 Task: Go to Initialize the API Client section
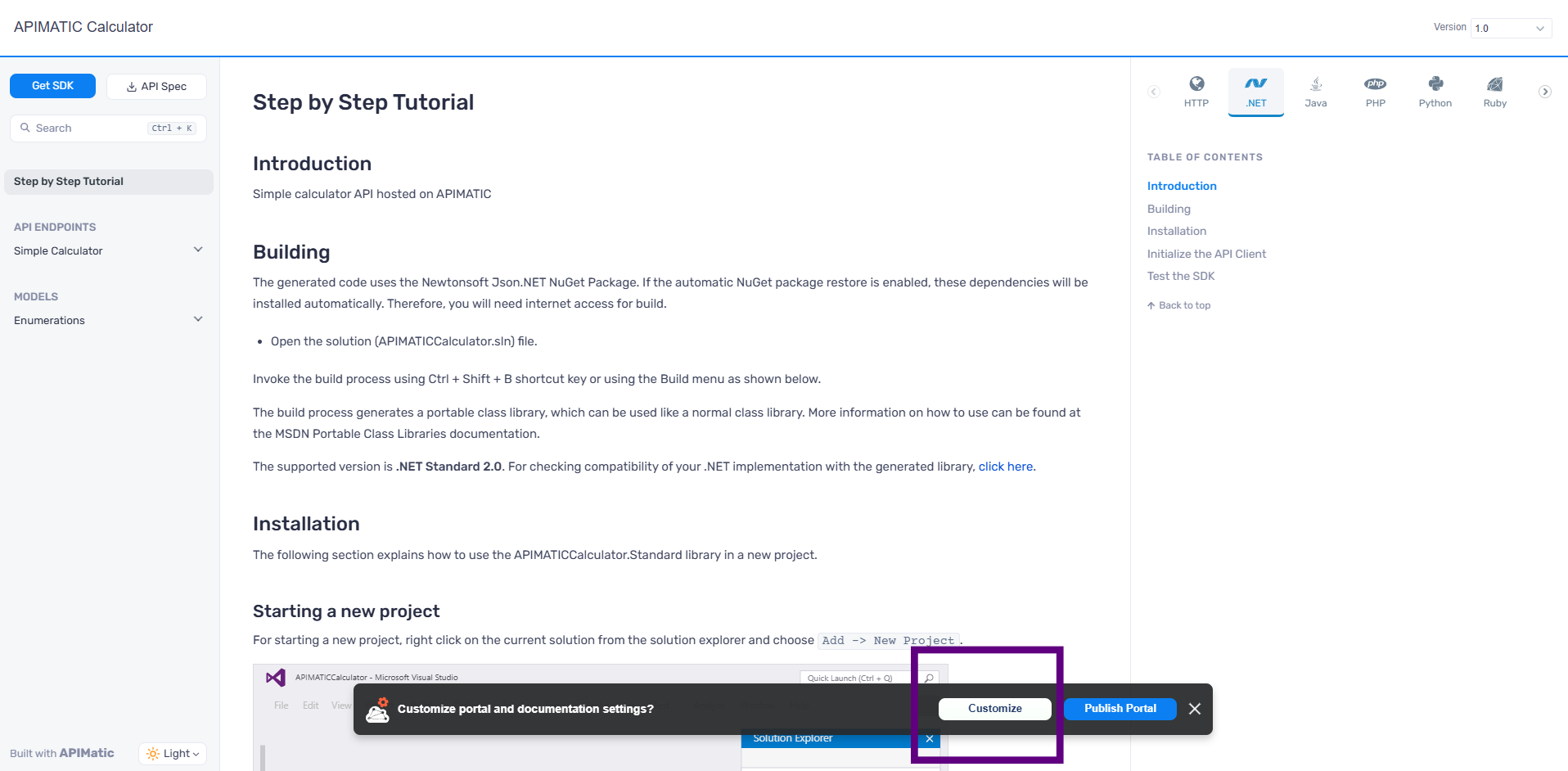pos(1206,254)
